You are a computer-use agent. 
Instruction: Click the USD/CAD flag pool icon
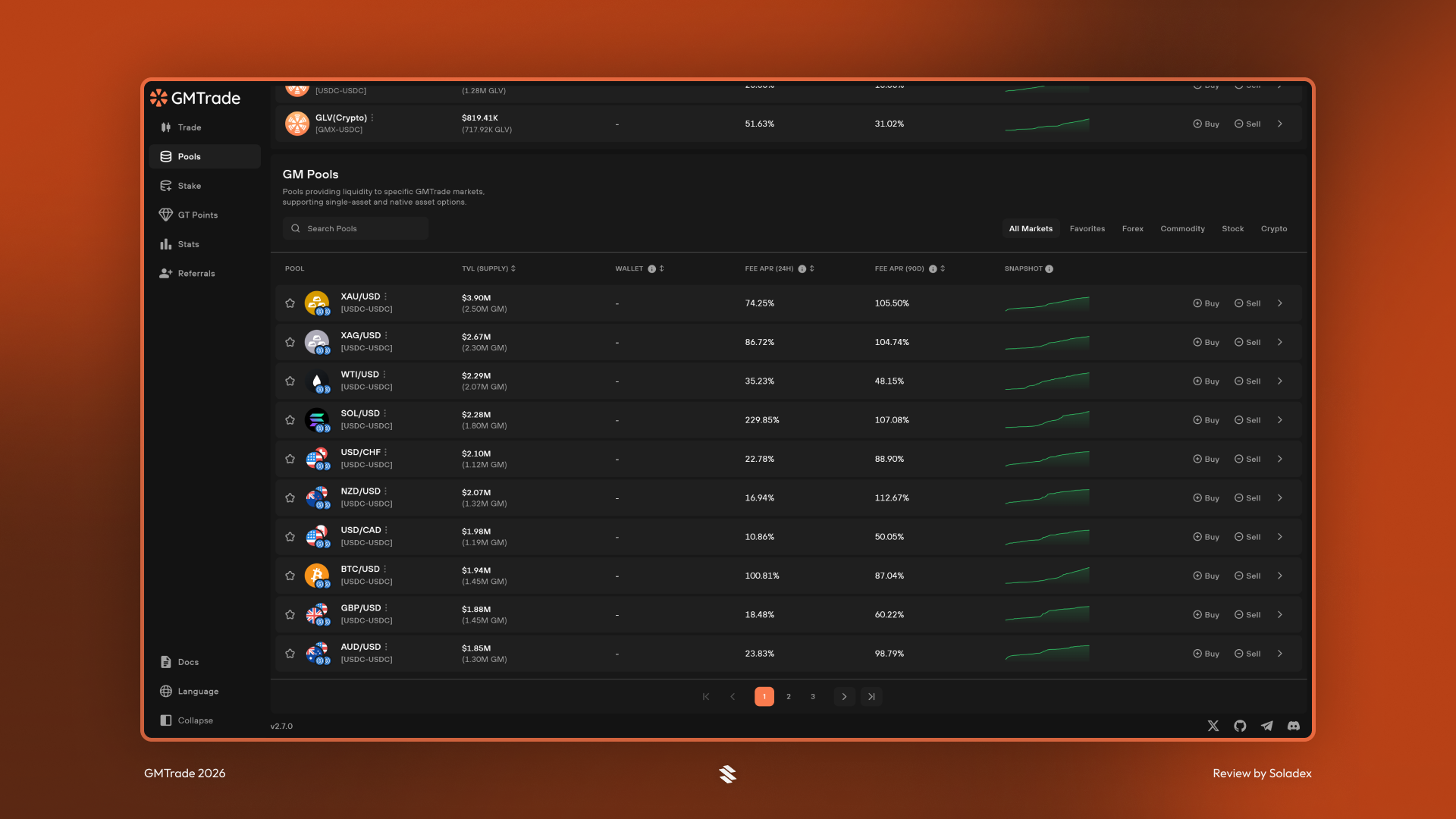point(317,537)
